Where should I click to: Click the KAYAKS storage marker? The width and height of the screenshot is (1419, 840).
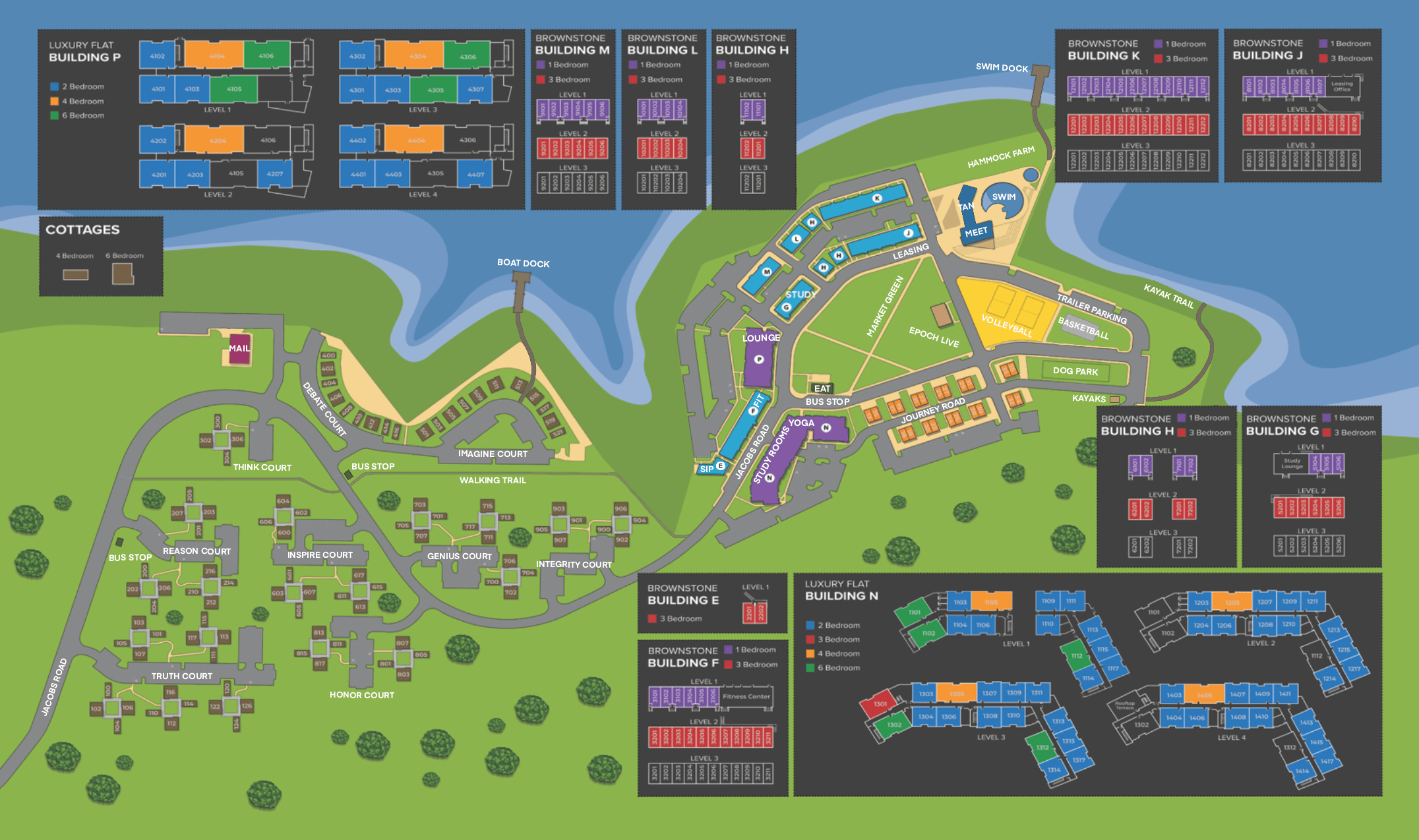point(1114,400)
